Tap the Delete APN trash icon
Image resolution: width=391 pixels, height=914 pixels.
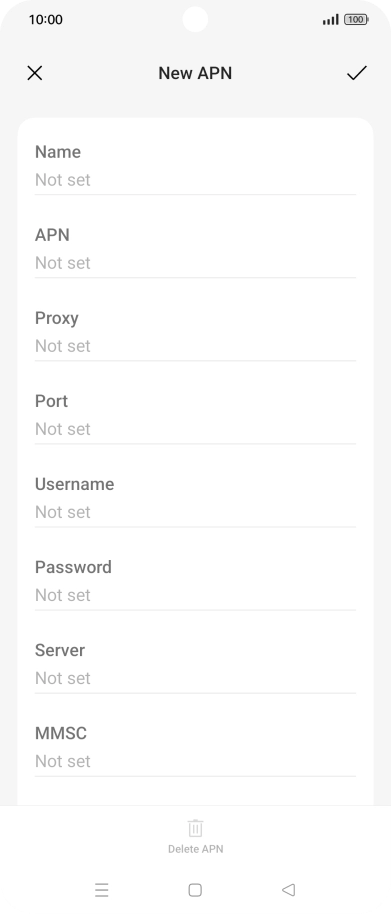[x=195, y=828]
